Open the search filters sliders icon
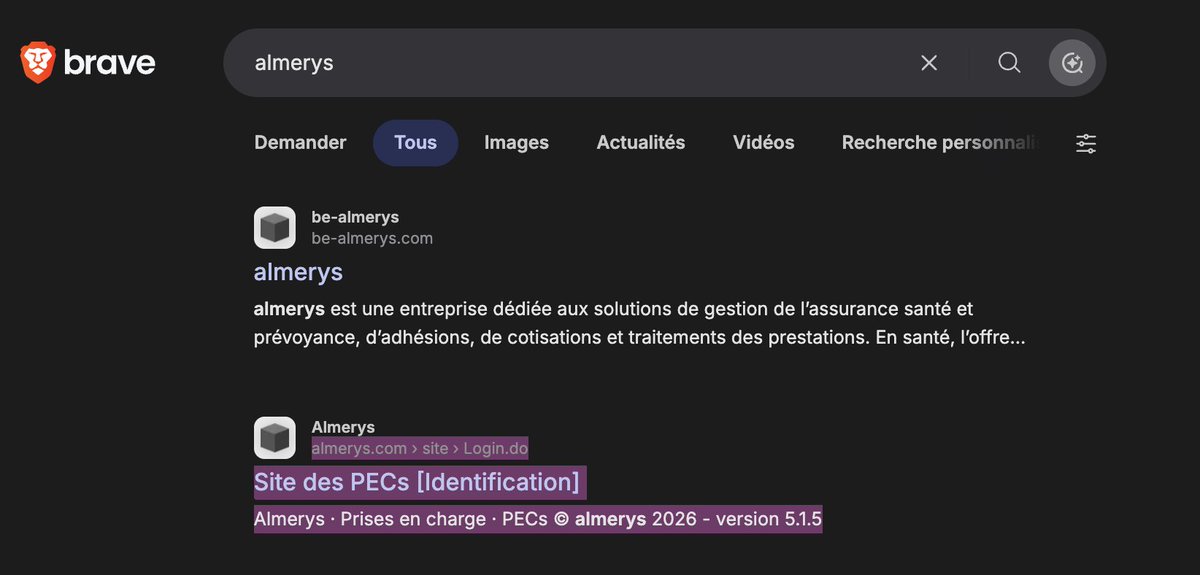 pyautogui.click(x=1086, y=143)
